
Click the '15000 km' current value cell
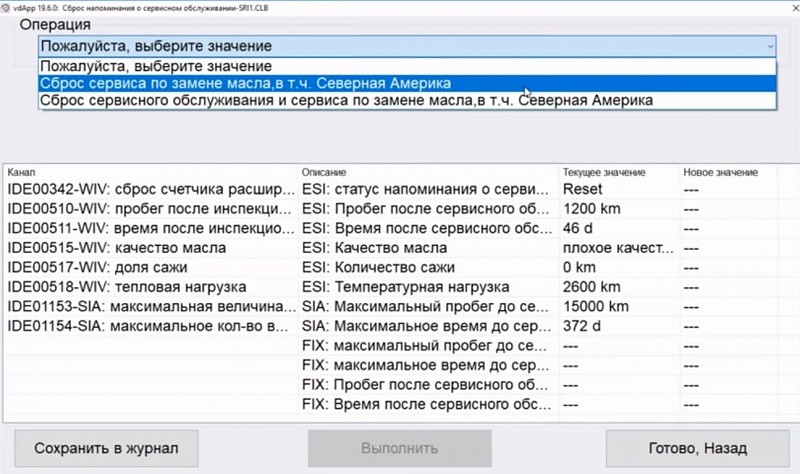[x=596, y=306]
